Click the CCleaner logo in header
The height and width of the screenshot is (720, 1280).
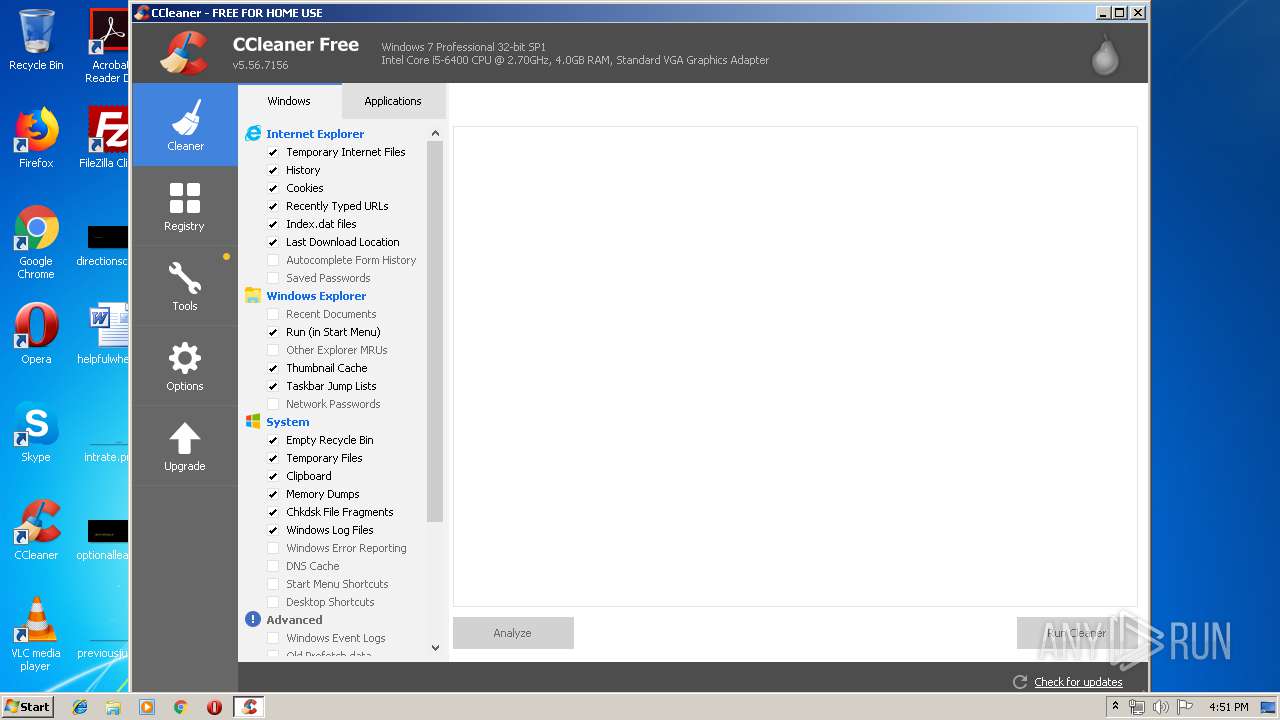(185, 53)
